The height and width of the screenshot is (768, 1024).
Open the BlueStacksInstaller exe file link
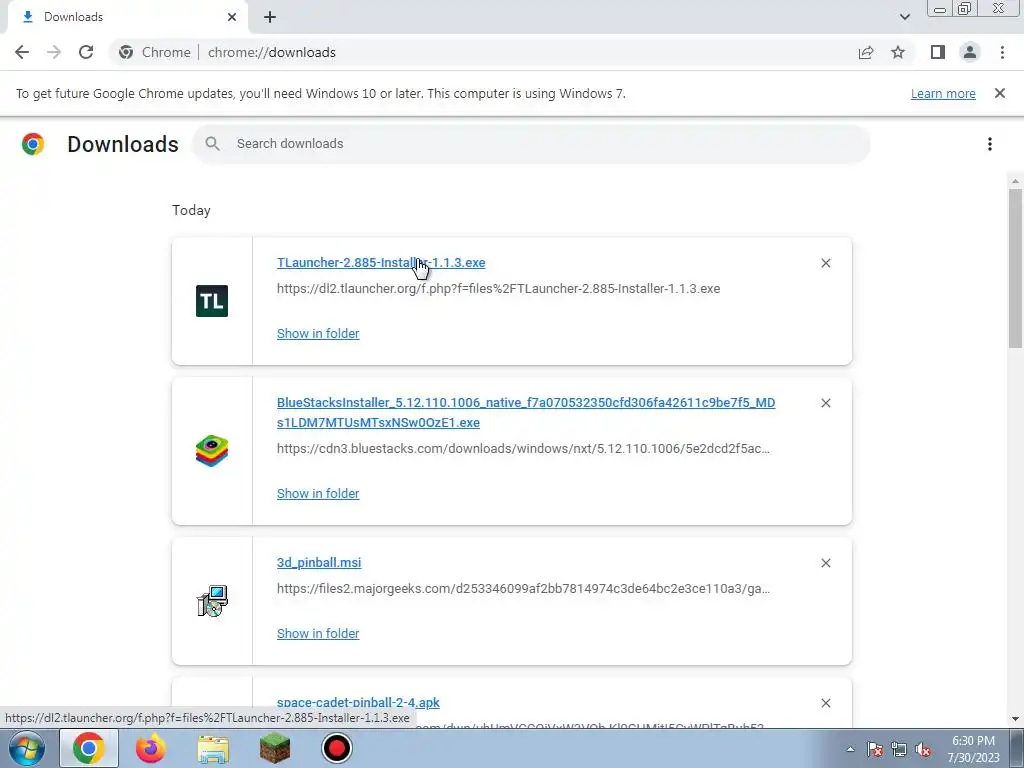[526, 413]
